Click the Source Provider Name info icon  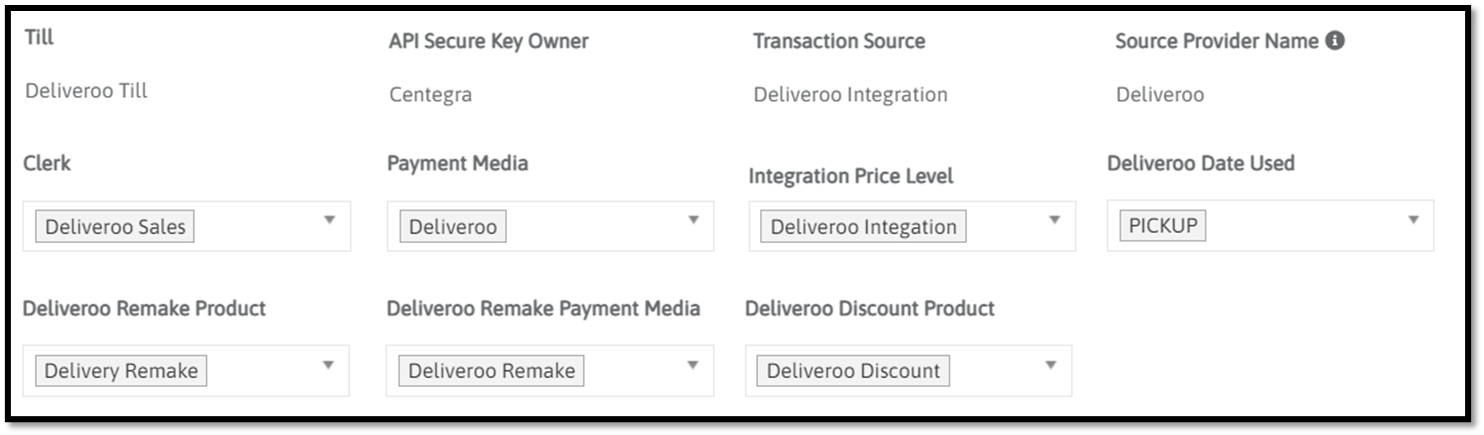[x=1334, y=42]
